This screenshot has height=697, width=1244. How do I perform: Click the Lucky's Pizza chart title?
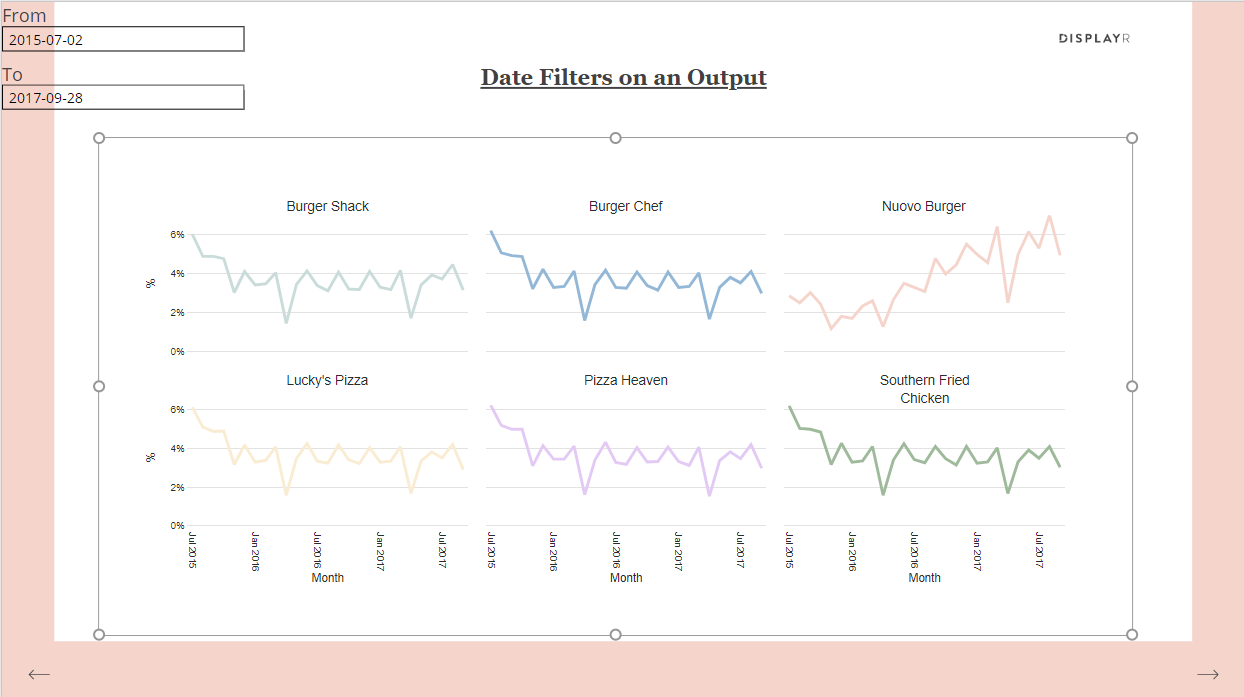pos(327,380)
